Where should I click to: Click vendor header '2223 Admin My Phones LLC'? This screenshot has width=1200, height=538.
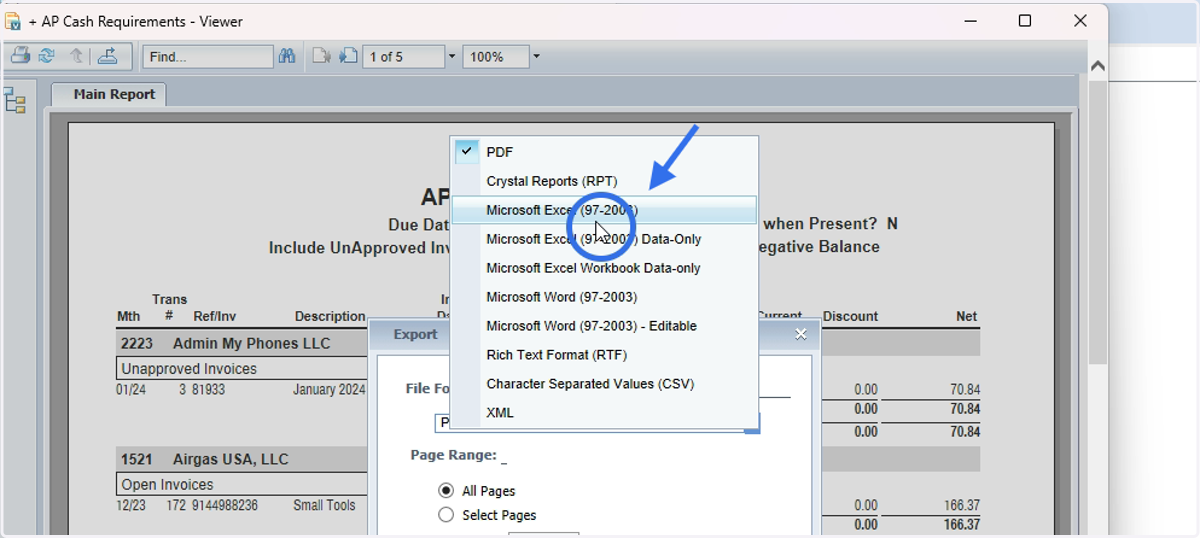[225, 343]
